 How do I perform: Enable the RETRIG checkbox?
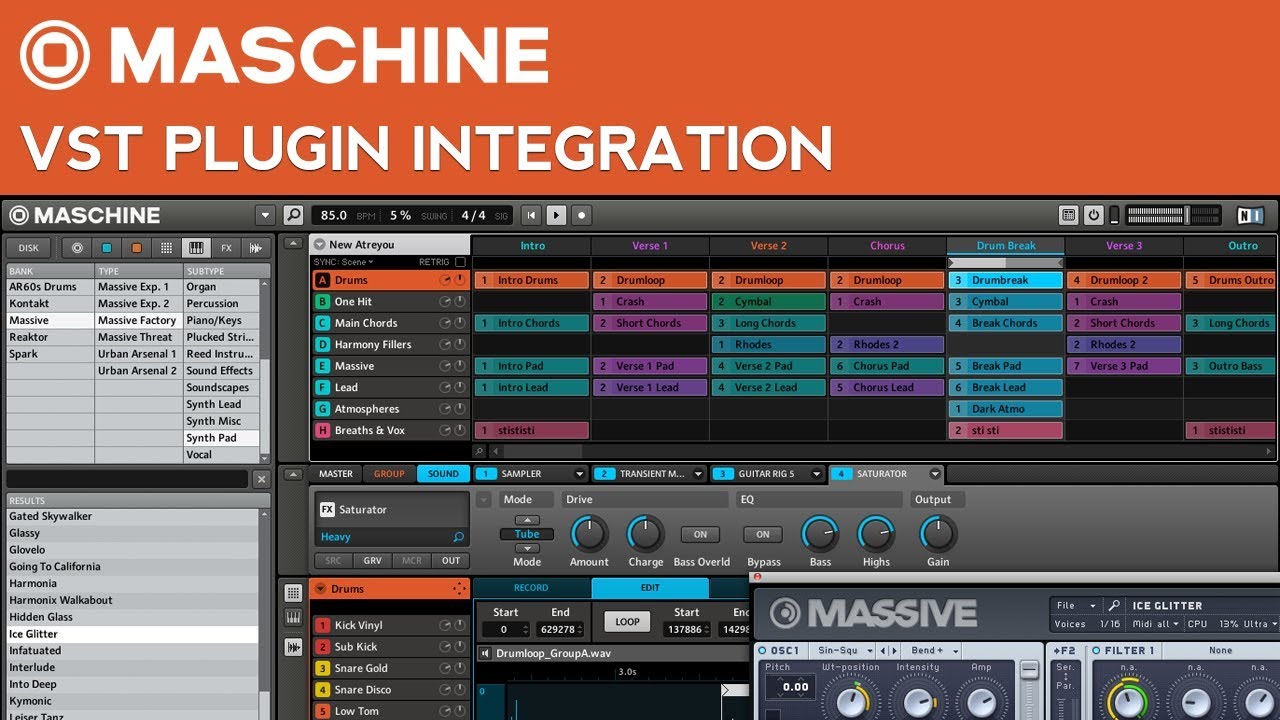(460, 262)
